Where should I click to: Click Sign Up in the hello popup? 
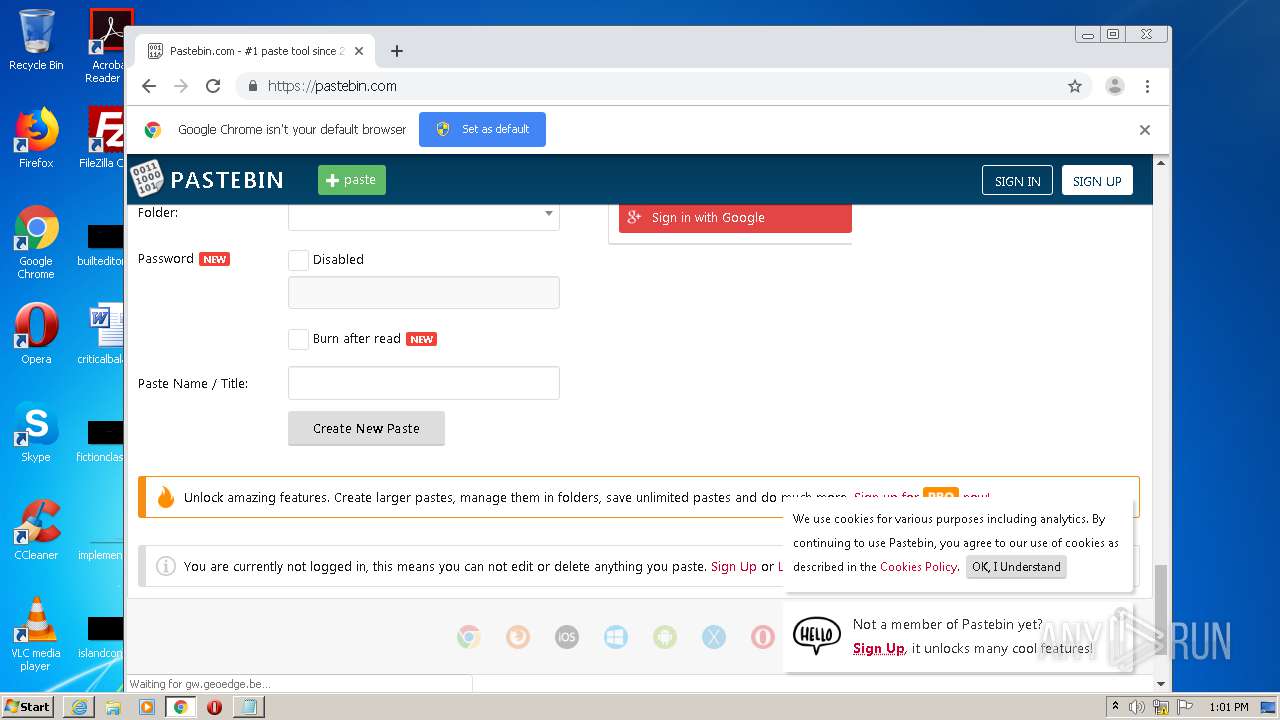(879, 648)
